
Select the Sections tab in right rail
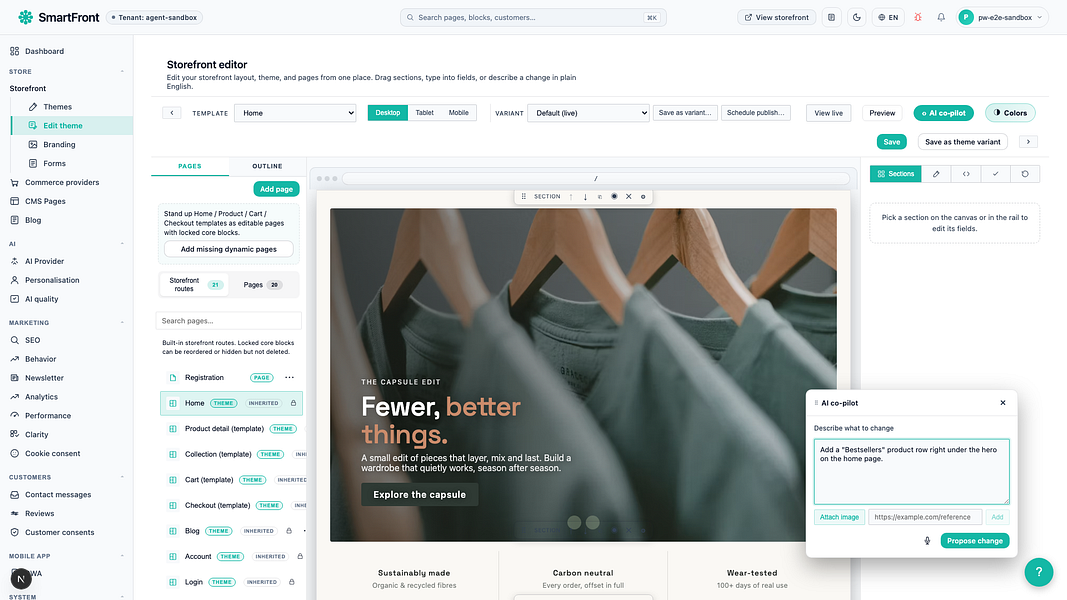(x=896, y=174)
